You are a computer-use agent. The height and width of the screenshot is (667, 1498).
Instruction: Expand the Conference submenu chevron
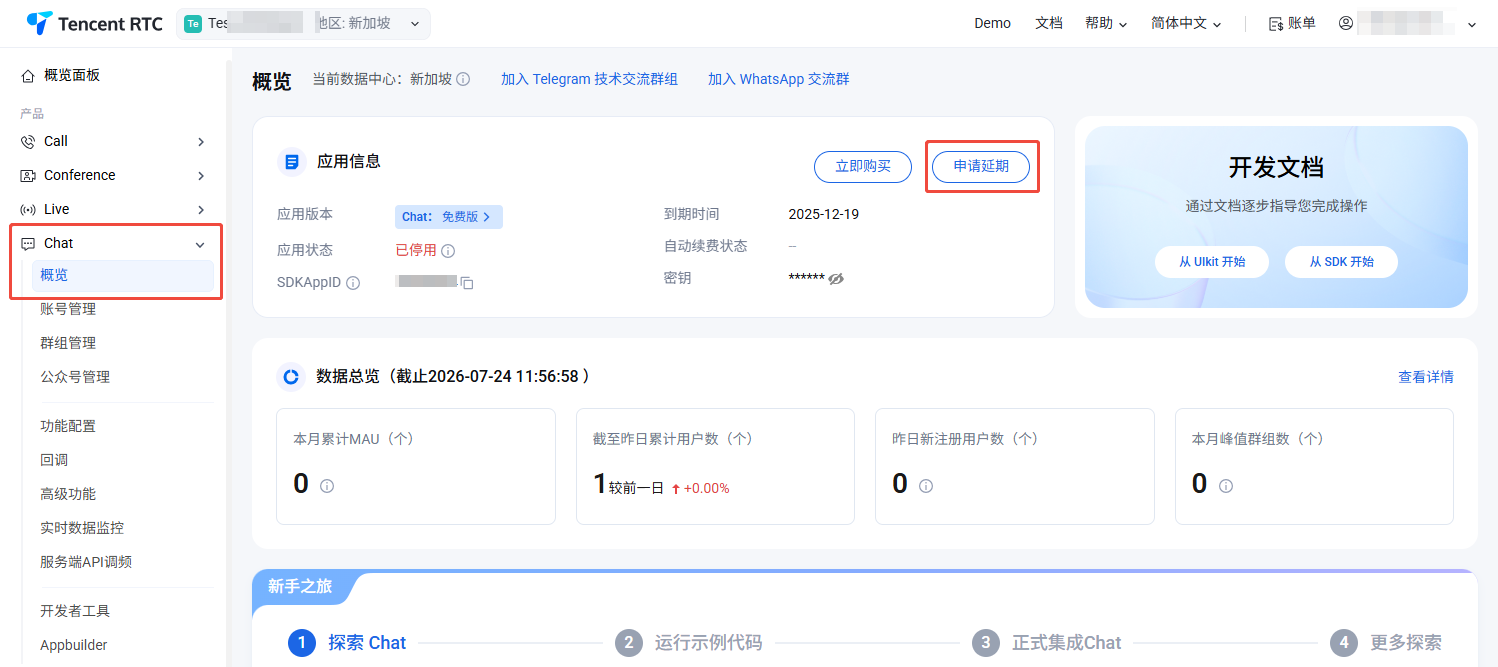[201, 176]
